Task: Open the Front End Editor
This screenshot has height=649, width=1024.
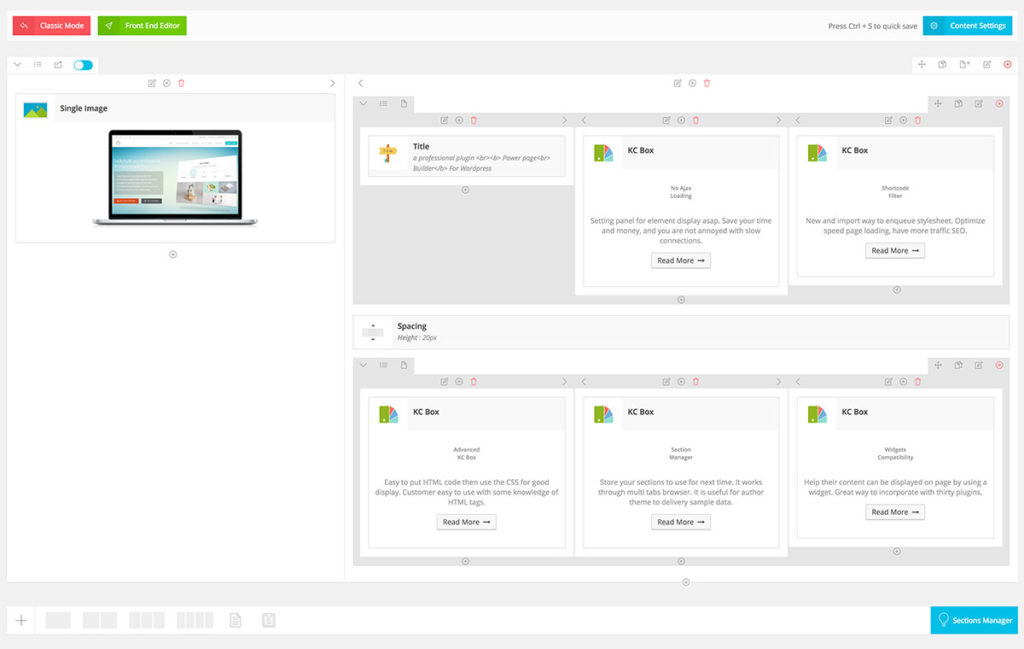Action: pyautogui.click(x=142, y=26)
